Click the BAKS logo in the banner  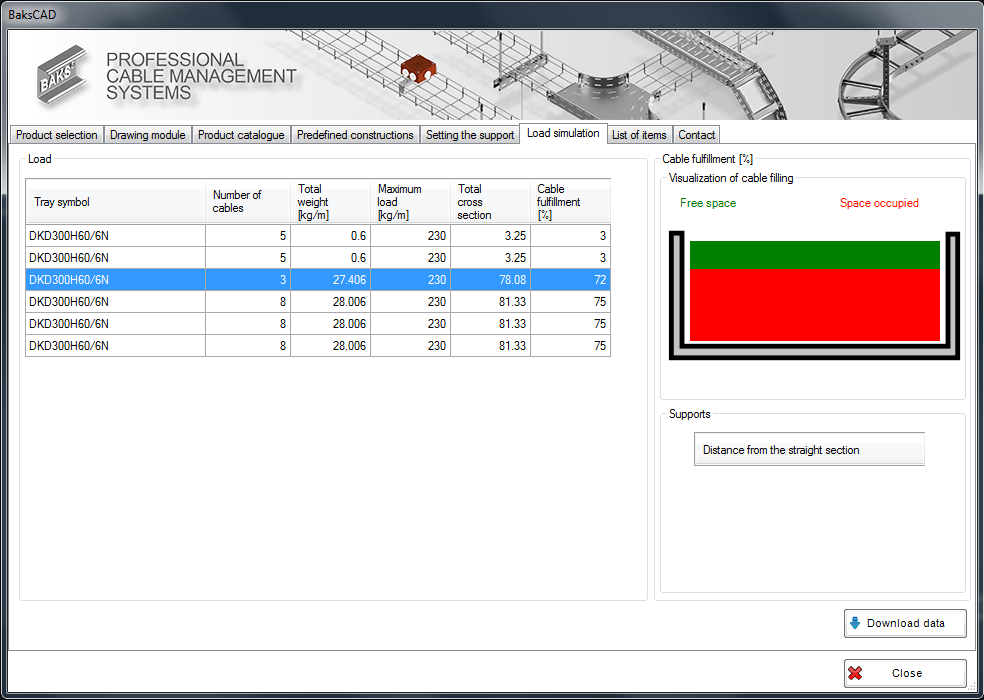tap(62, 73)
